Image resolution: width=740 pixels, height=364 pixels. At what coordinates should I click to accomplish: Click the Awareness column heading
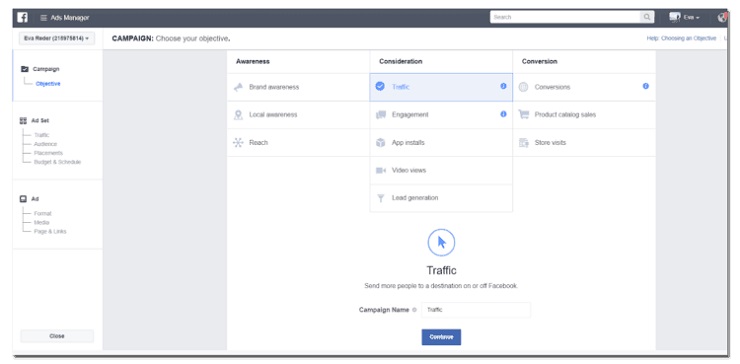tap(253, 61)
